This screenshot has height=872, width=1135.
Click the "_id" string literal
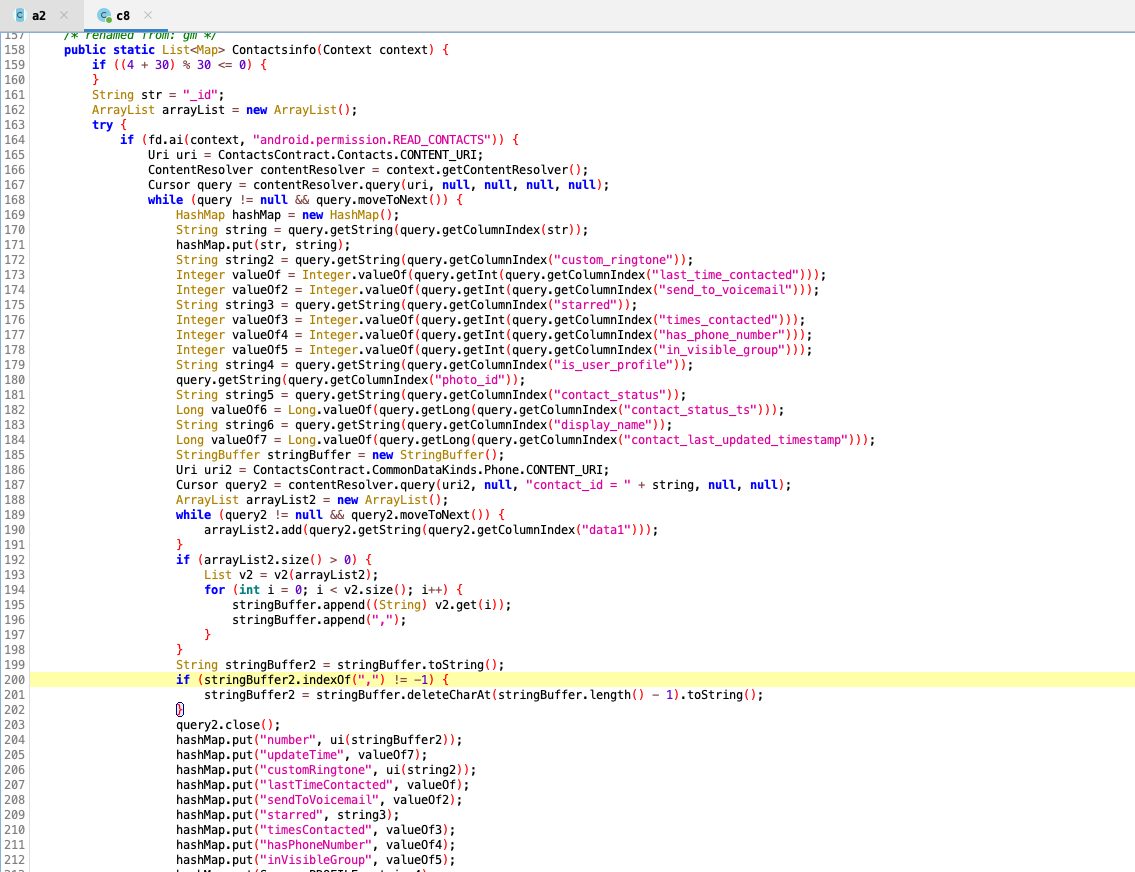pyautogui.click(x=200, y=95)
